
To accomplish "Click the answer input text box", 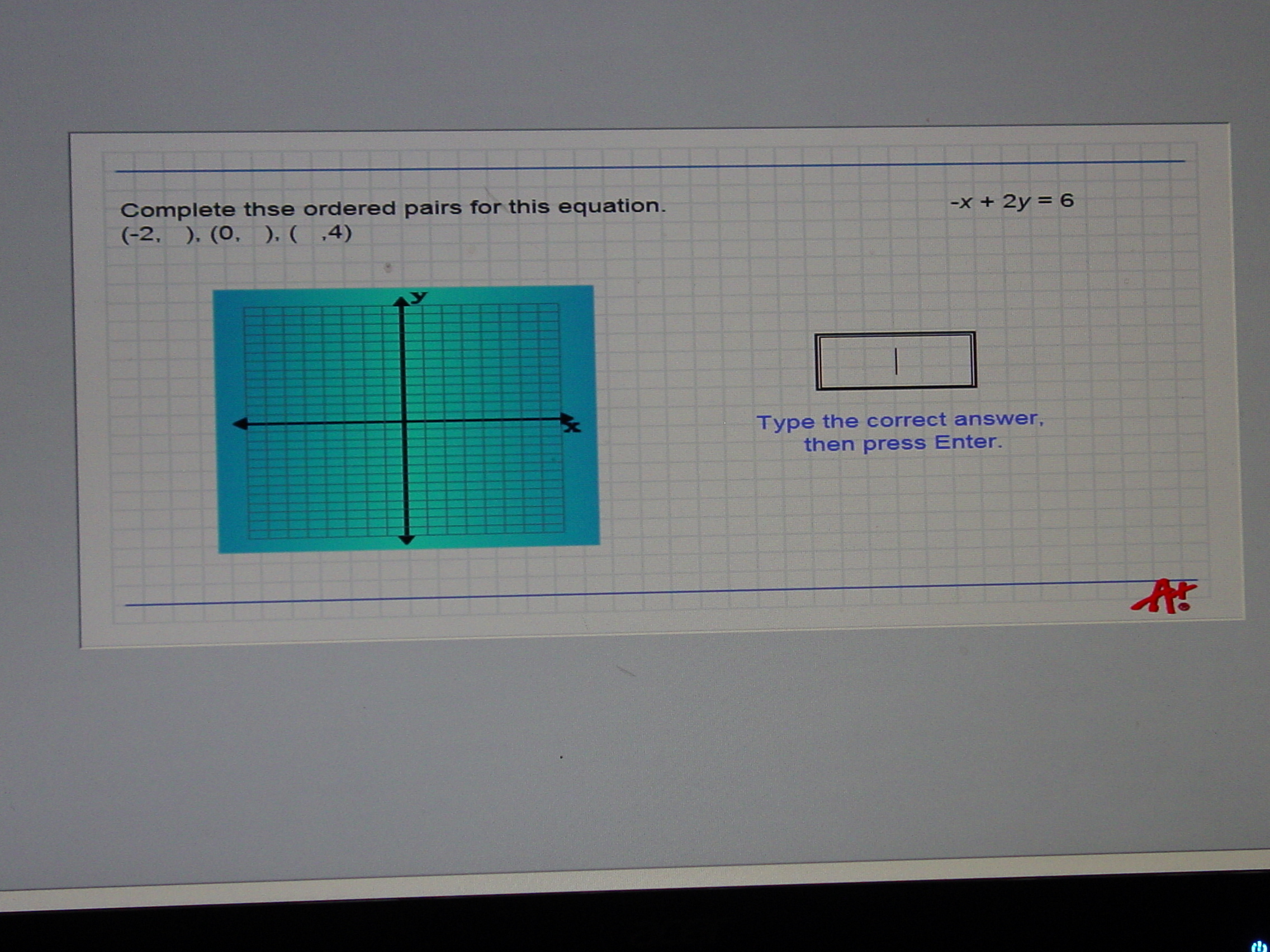I will pyautogui.click(x=895, y=361).
